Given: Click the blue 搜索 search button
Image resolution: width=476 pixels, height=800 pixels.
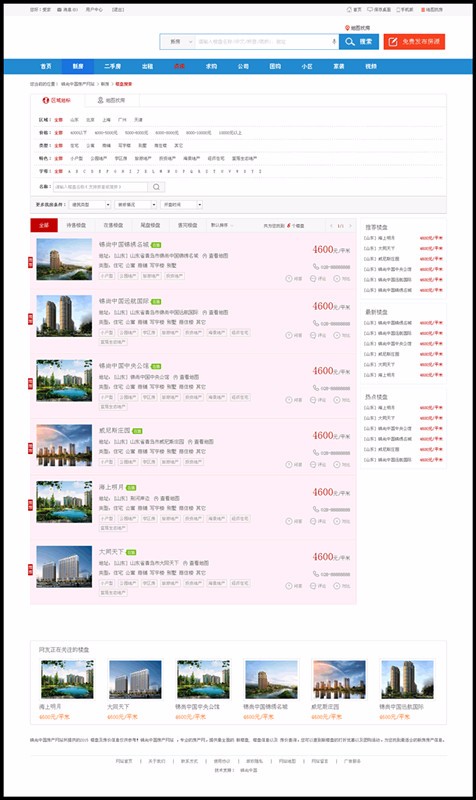Looking at the screenshot, I should 359,41.
